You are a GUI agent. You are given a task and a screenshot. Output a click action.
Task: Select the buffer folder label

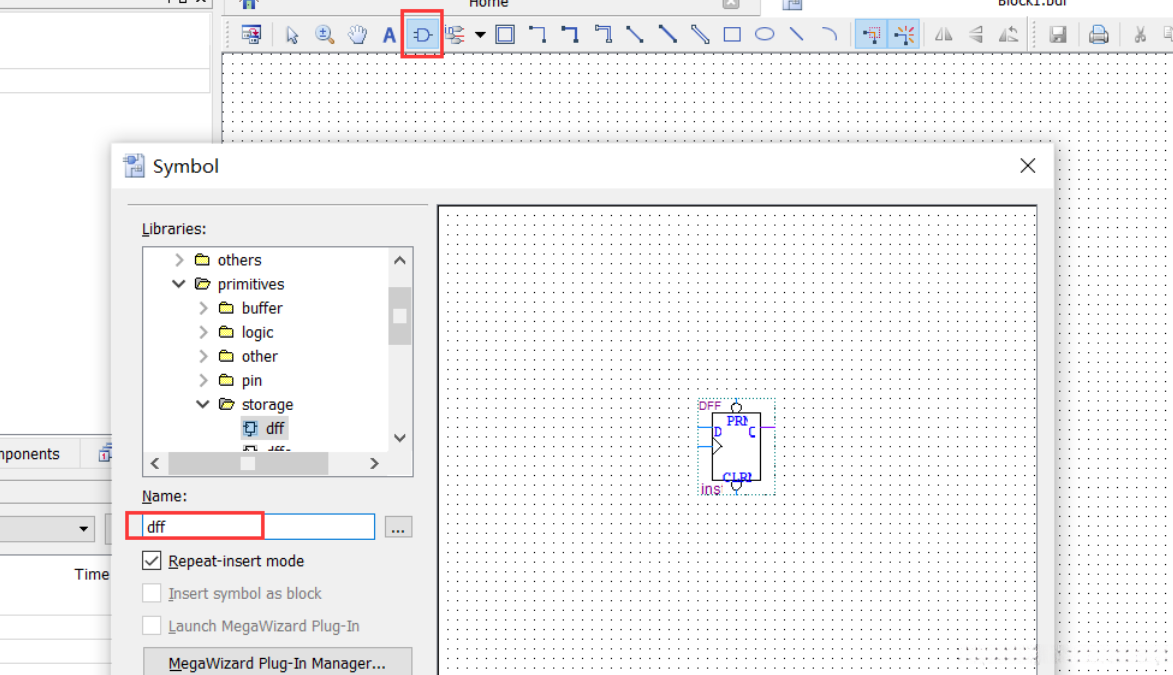pos(262,308)
